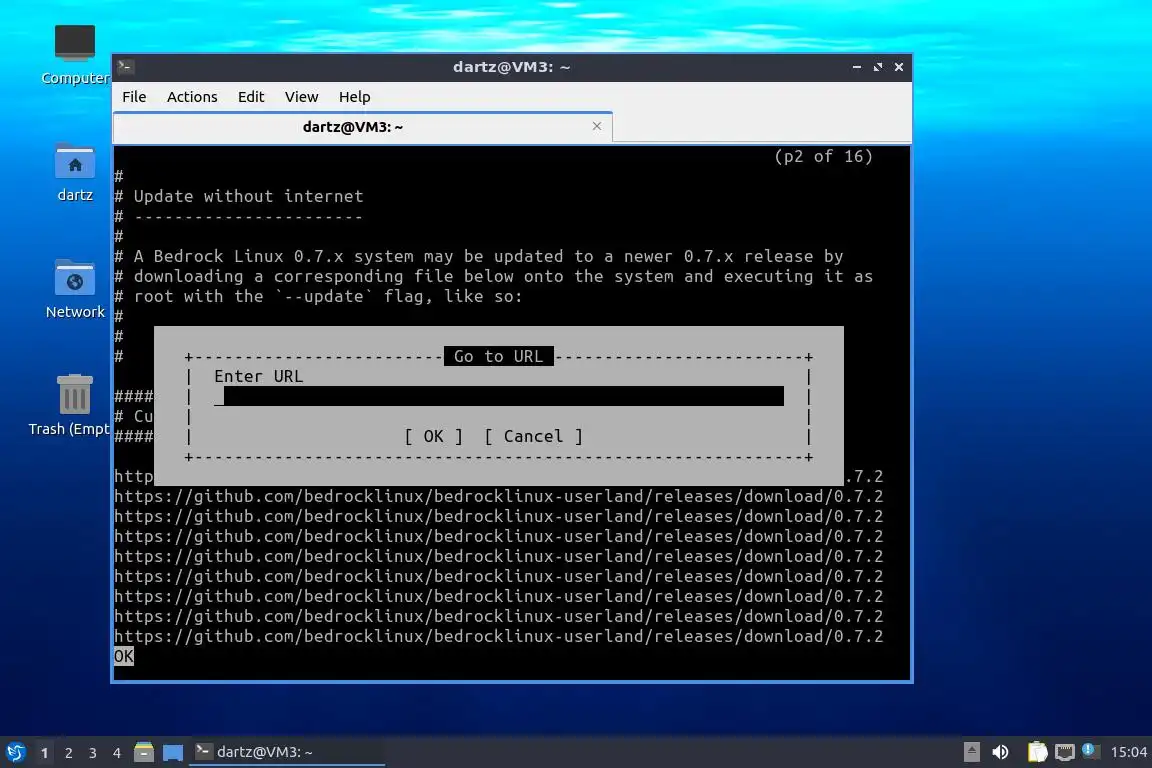Screen dimensions: 1152x768
Task: Click the 15:04 clock in the panel
Action: point(1128,752)
